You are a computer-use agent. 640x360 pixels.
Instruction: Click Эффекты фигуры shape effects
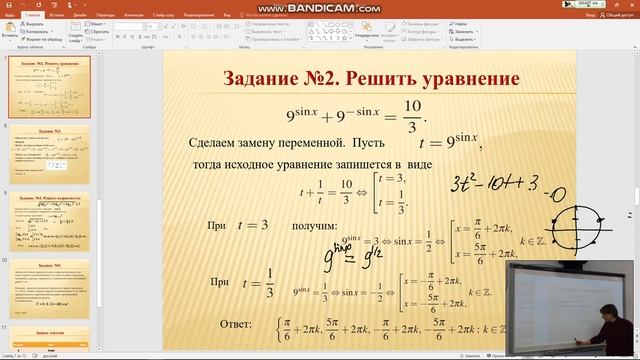point(421,39)
